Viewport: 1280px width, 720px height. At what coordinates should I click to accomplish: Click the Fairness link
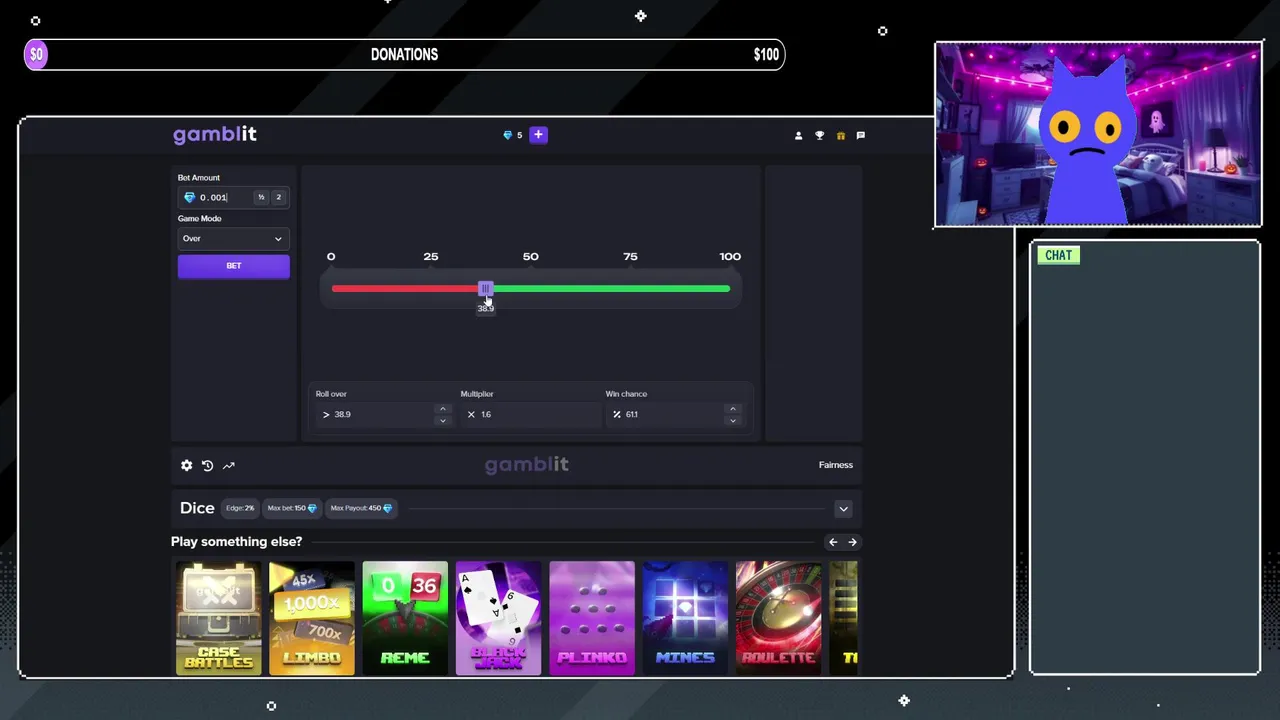click(x=836, y=465)
